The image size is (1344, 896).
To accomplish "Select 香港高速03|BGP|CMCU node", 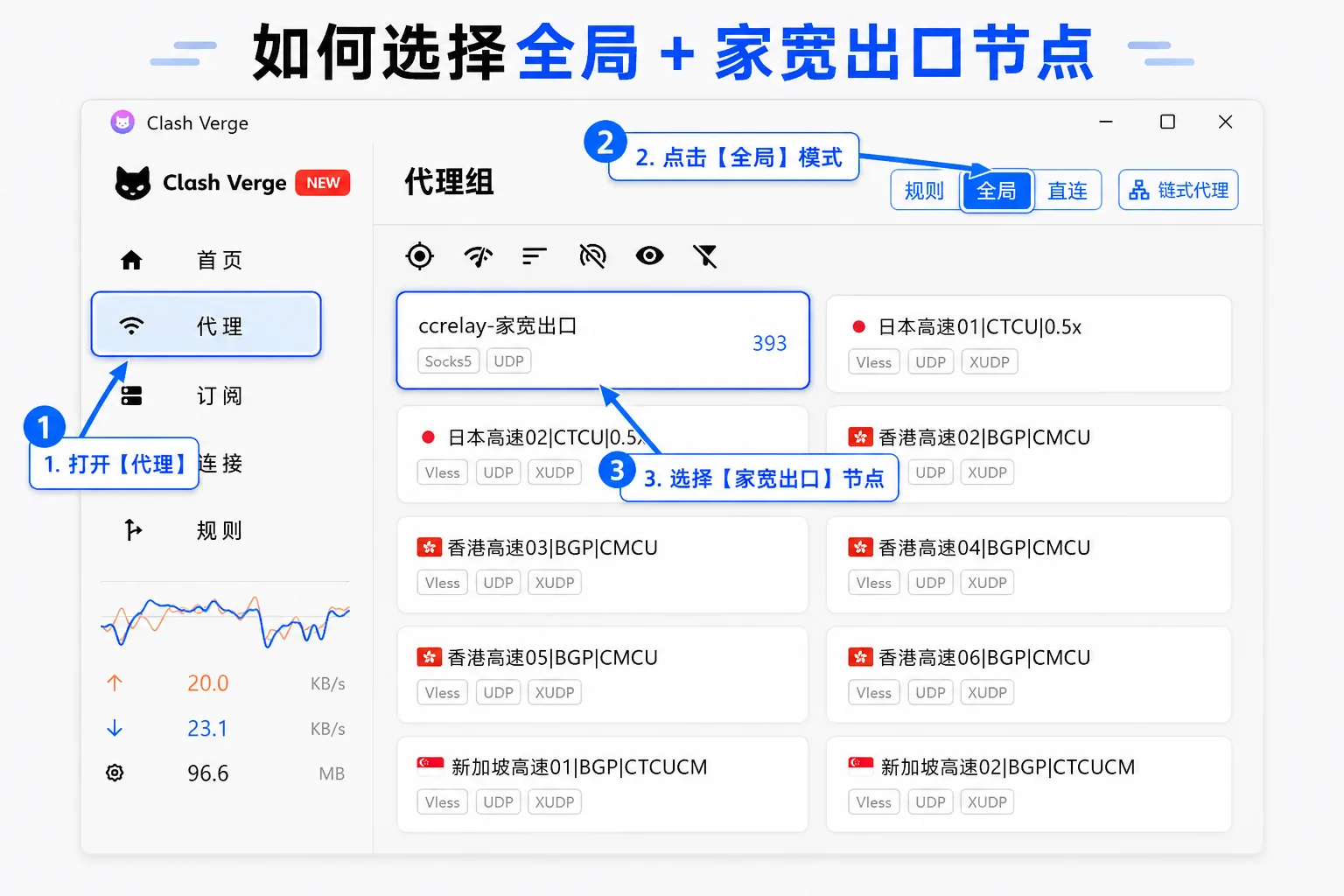I will [603, 564].
